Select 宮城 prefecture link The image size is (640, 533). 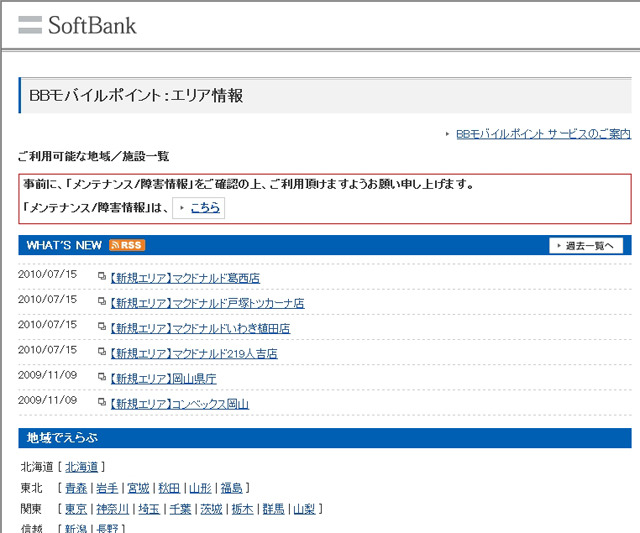138,488
